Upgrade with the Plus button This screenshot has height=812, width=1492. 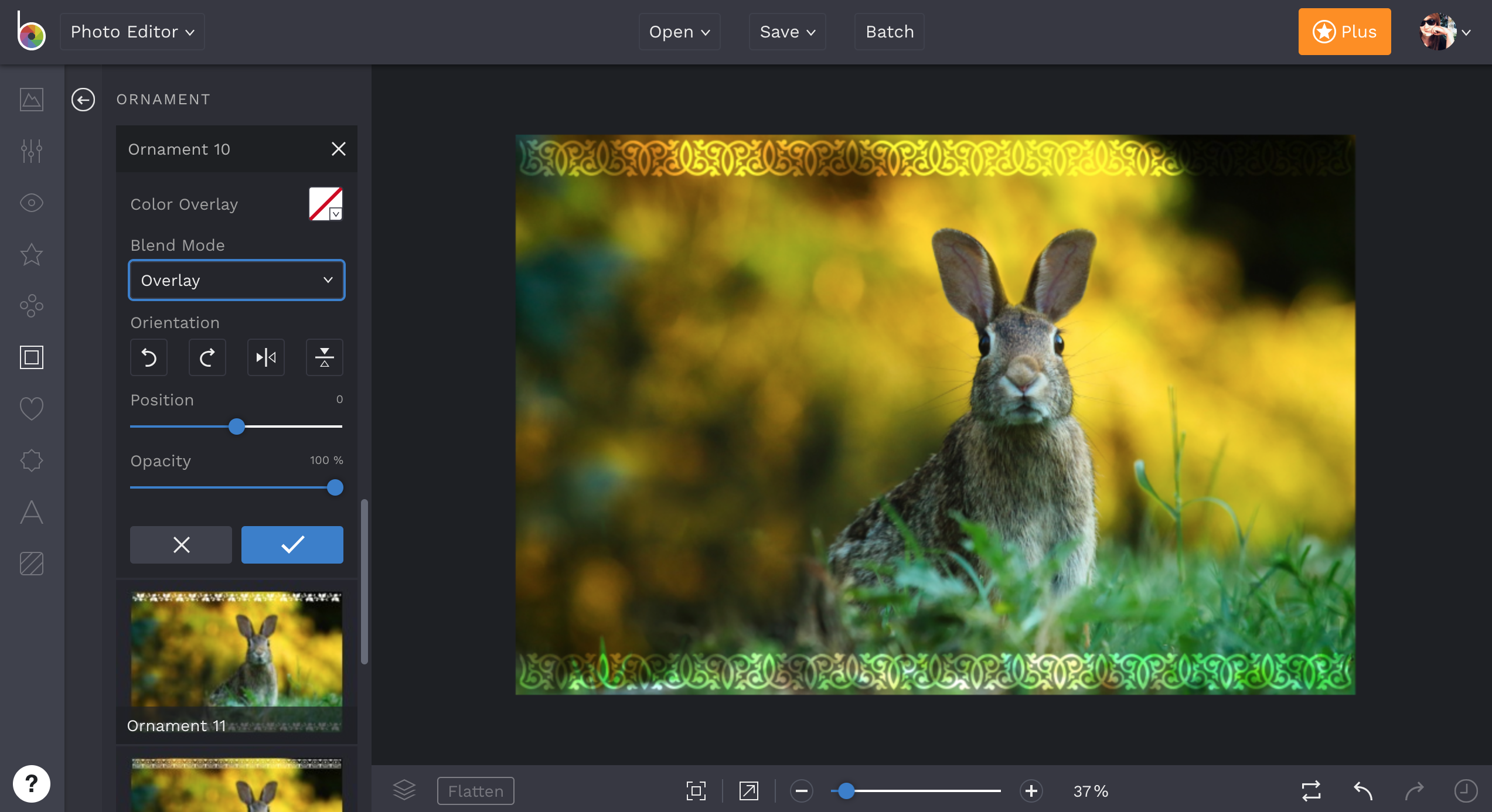tap(1345, 32)
